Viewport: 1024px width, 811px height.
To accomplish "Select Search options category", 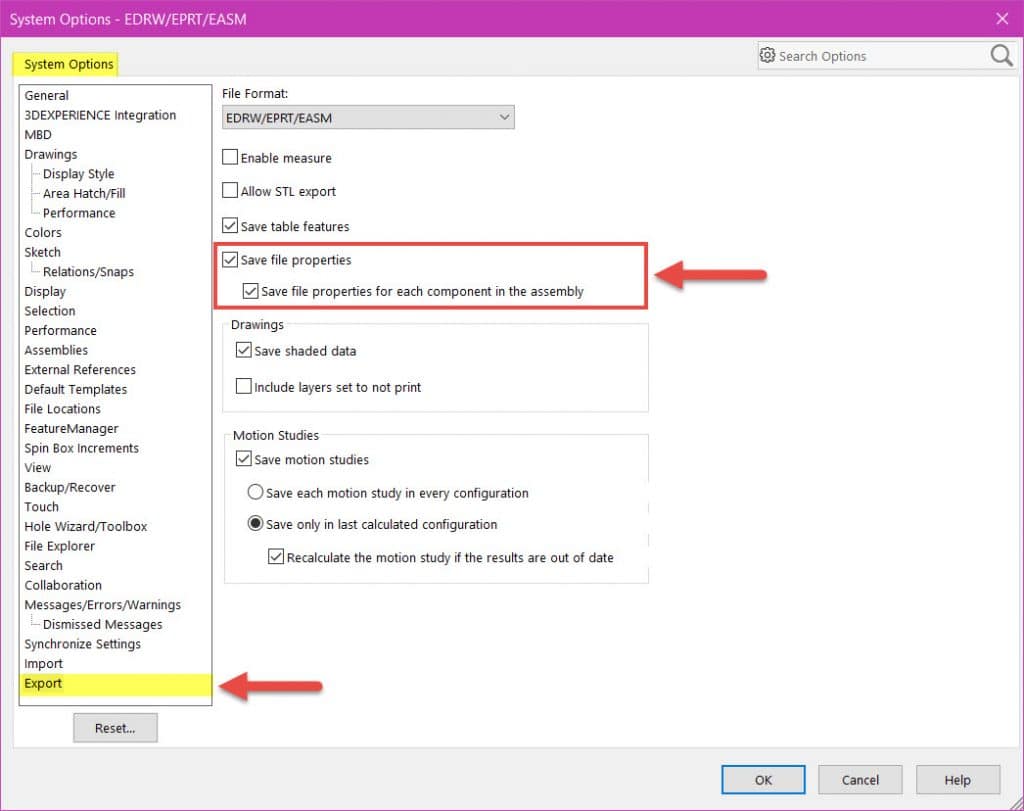I will [x=44, y=565].
